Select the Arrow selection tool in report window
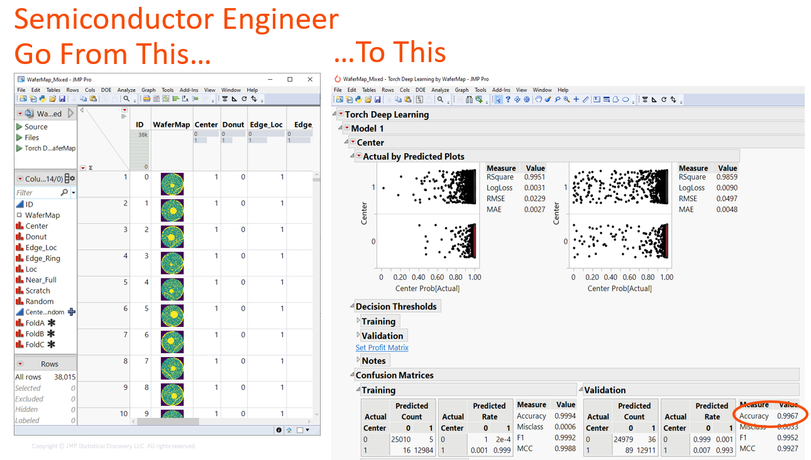Image resolution: width=811 pixels, height=460 pixels. click(x=498, y=99)
